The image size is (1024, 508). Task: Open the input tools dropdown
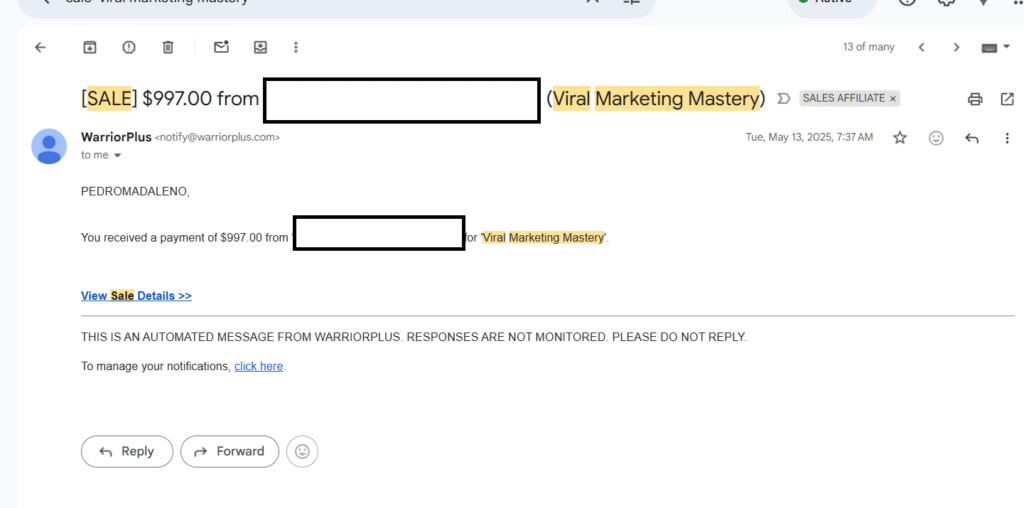[990, 47]
